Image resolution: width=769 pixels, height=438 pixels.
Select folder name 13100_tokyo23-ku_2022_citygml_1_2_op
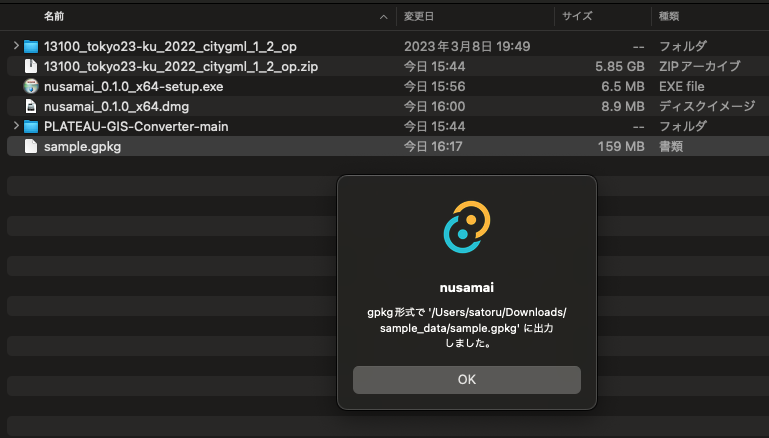click(x=170, y=47)
